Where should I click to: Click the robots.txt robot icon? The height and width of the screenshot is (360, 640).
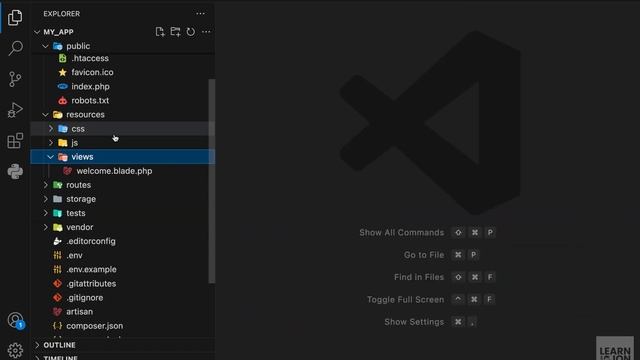tap(62, 100)
